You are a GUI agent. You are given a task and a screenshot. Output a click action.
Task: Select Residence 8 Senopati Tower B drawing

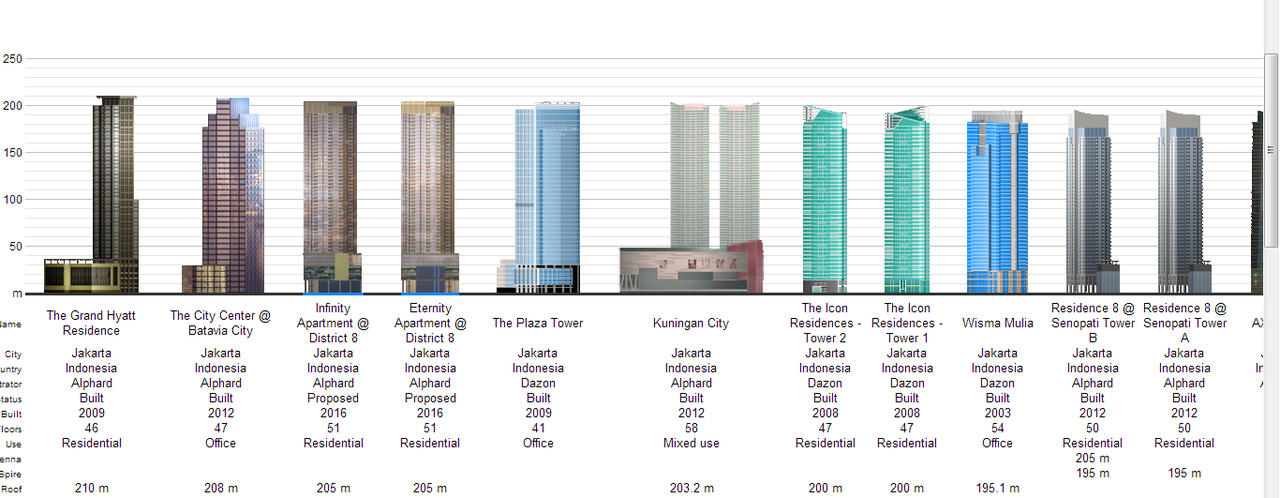pyautogui.click(x=1092, y=202)
